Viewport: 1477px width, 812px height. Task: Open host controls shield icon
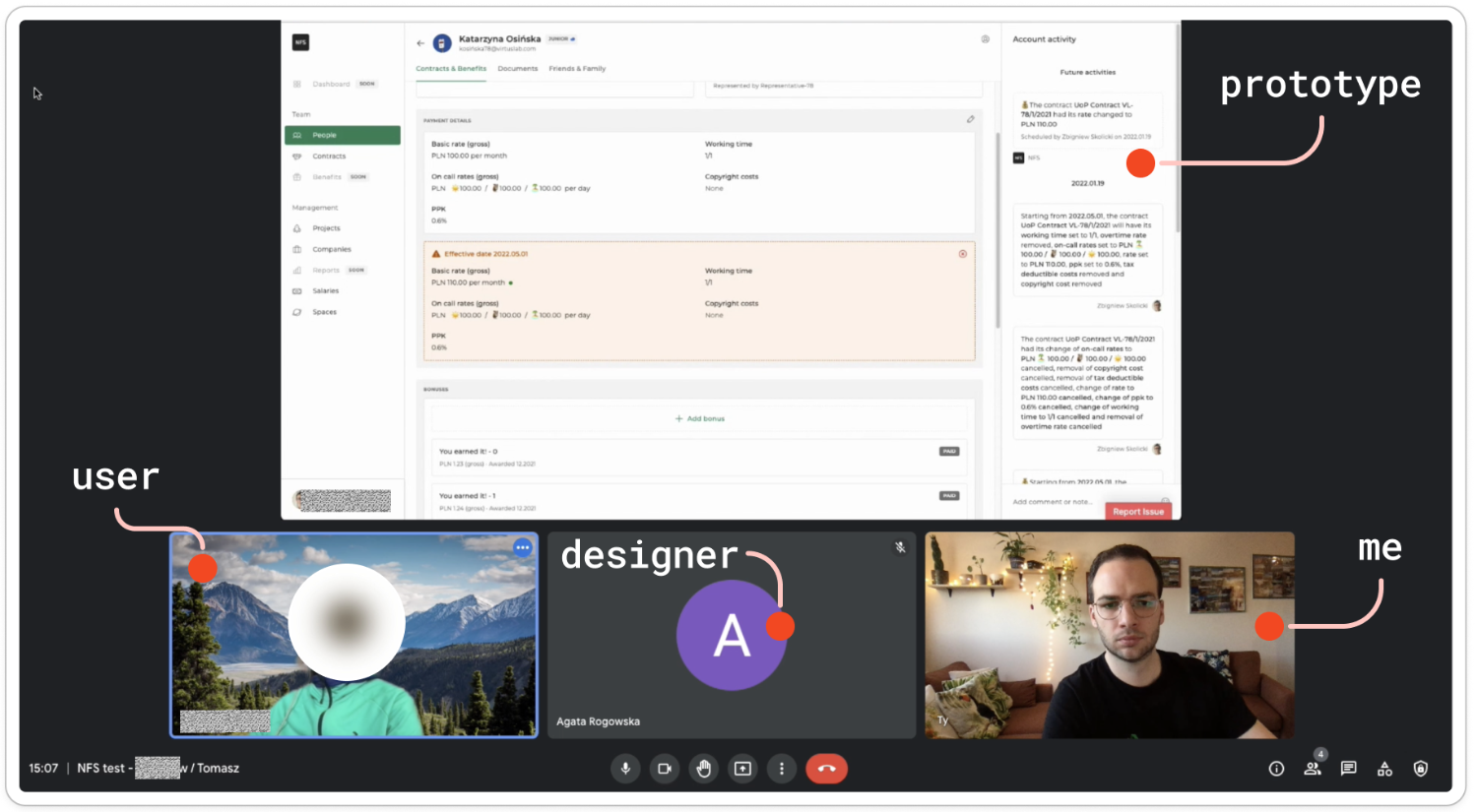[1420, 769]
